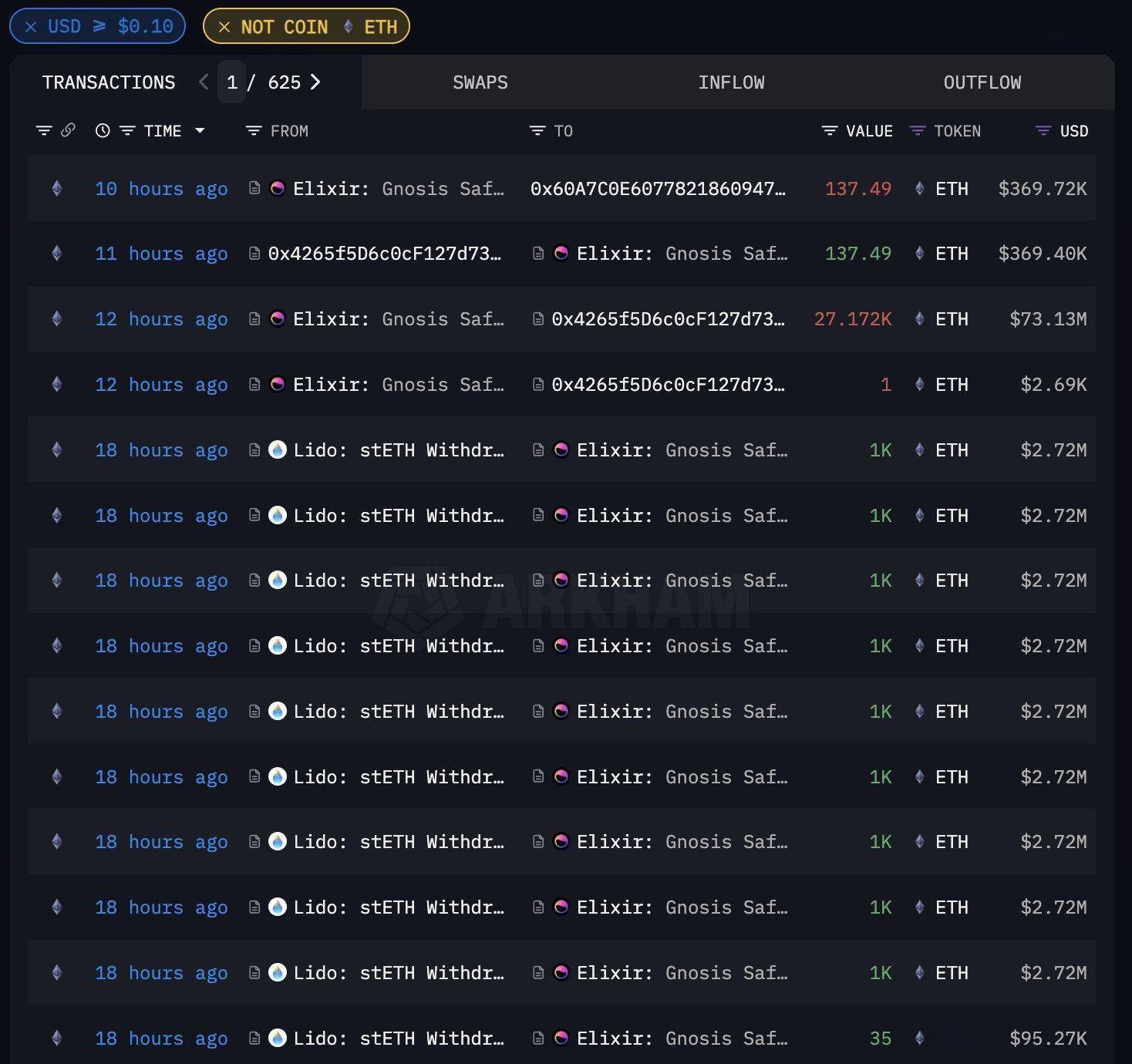Go to the previous transactions page

[x=204, y=82]
